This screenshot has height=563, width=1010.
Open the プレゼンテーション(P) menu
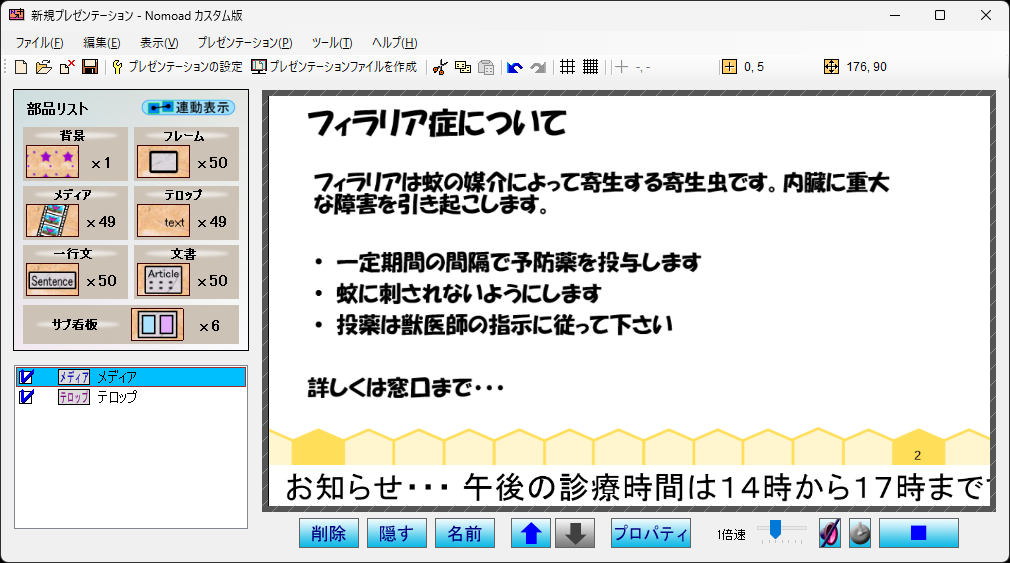245,43
